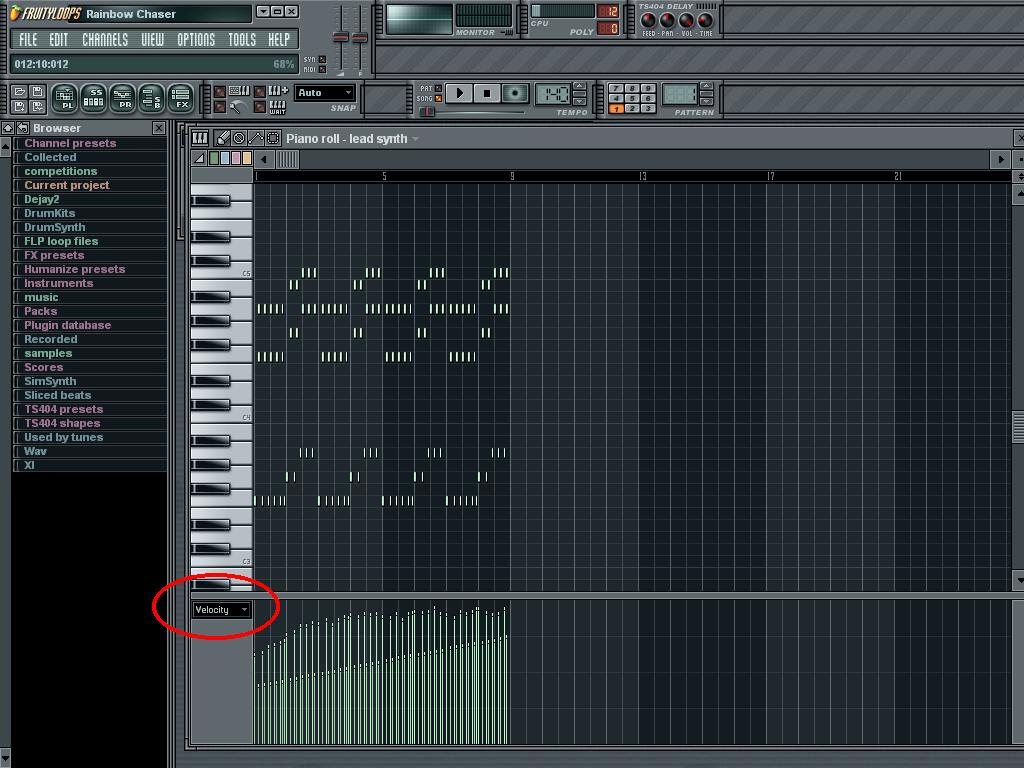The image size is (1024, 768).
Task: Enable SONG mode
Action: pyautogui.click(x=438, y=99)
